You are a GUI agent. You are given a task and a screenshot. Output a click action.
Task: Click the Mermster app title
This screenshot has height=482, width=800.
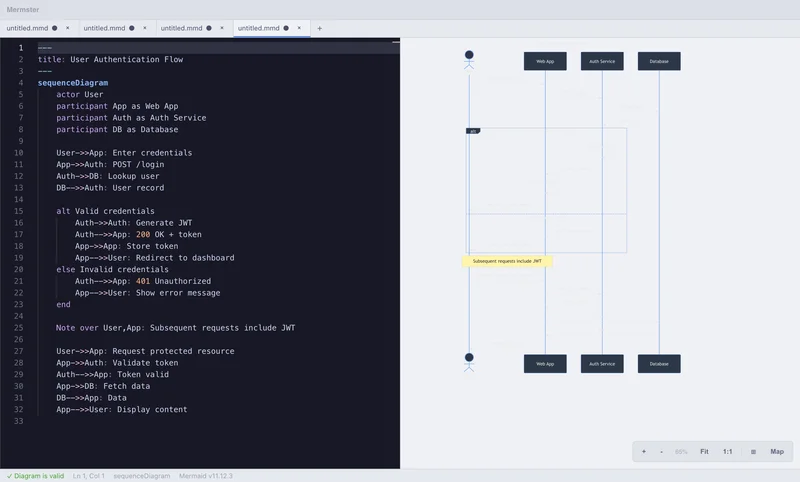tap(23, 9)
